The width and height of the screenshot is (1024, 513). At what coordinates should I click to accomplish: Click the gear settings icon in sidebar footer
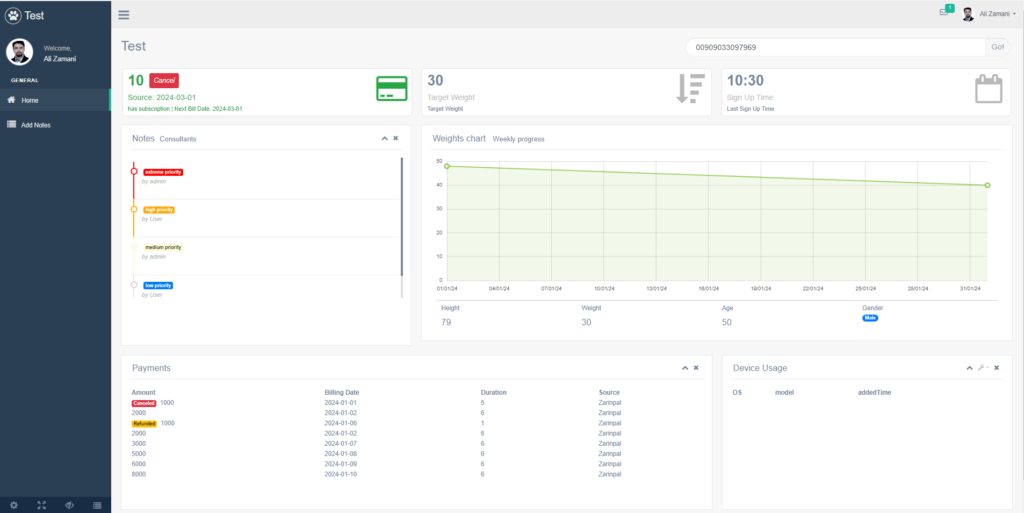tap(14, 505)
